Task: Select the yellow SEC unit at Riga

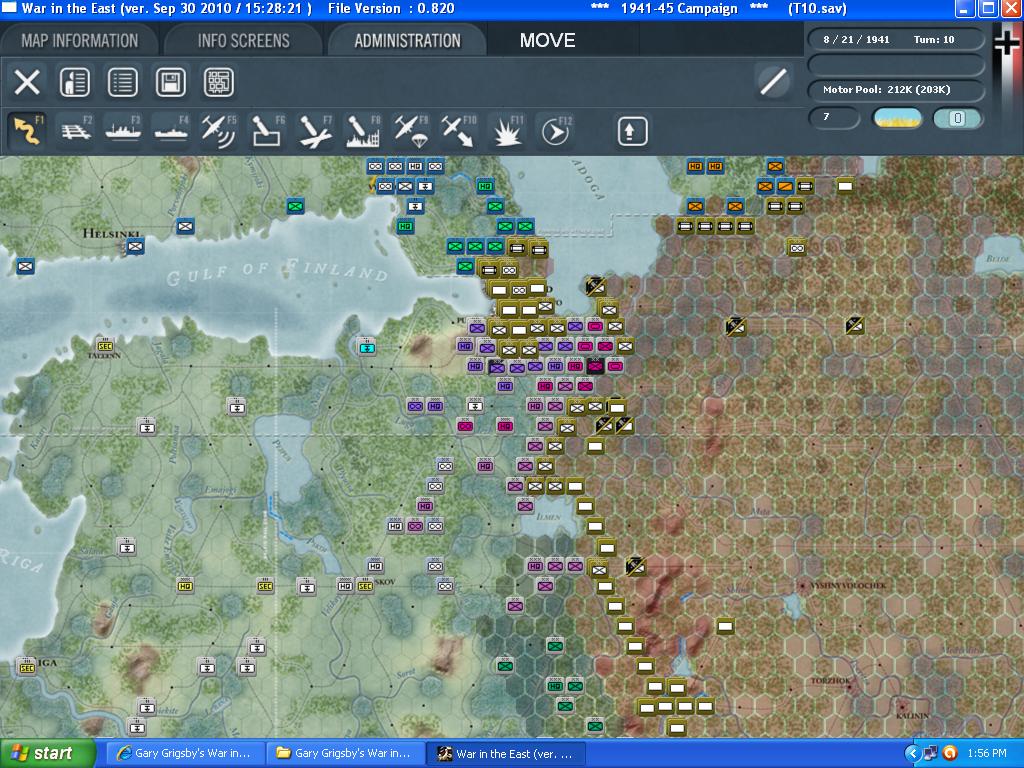Action: tap(27, 666)
